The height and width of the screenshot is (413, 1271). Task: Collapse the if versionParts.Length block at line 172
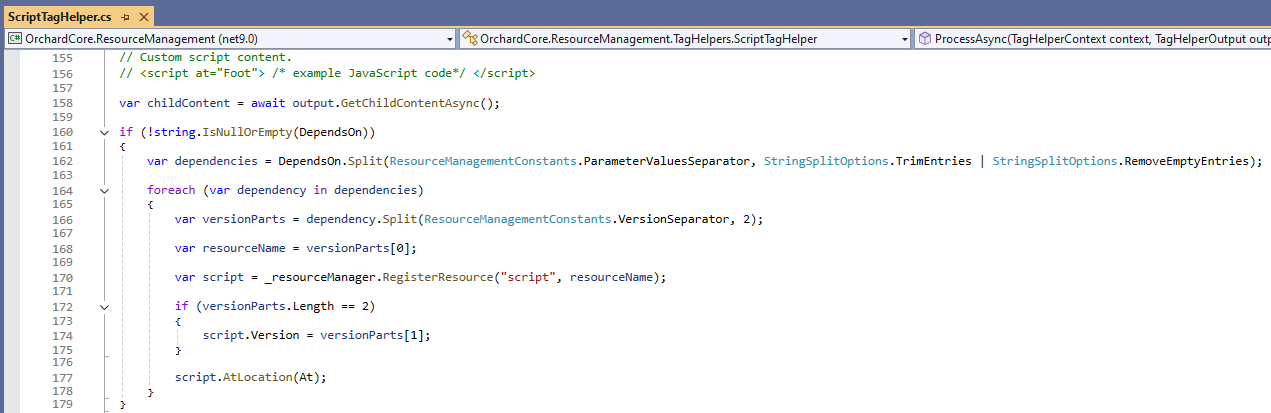[x=105, y=306]
